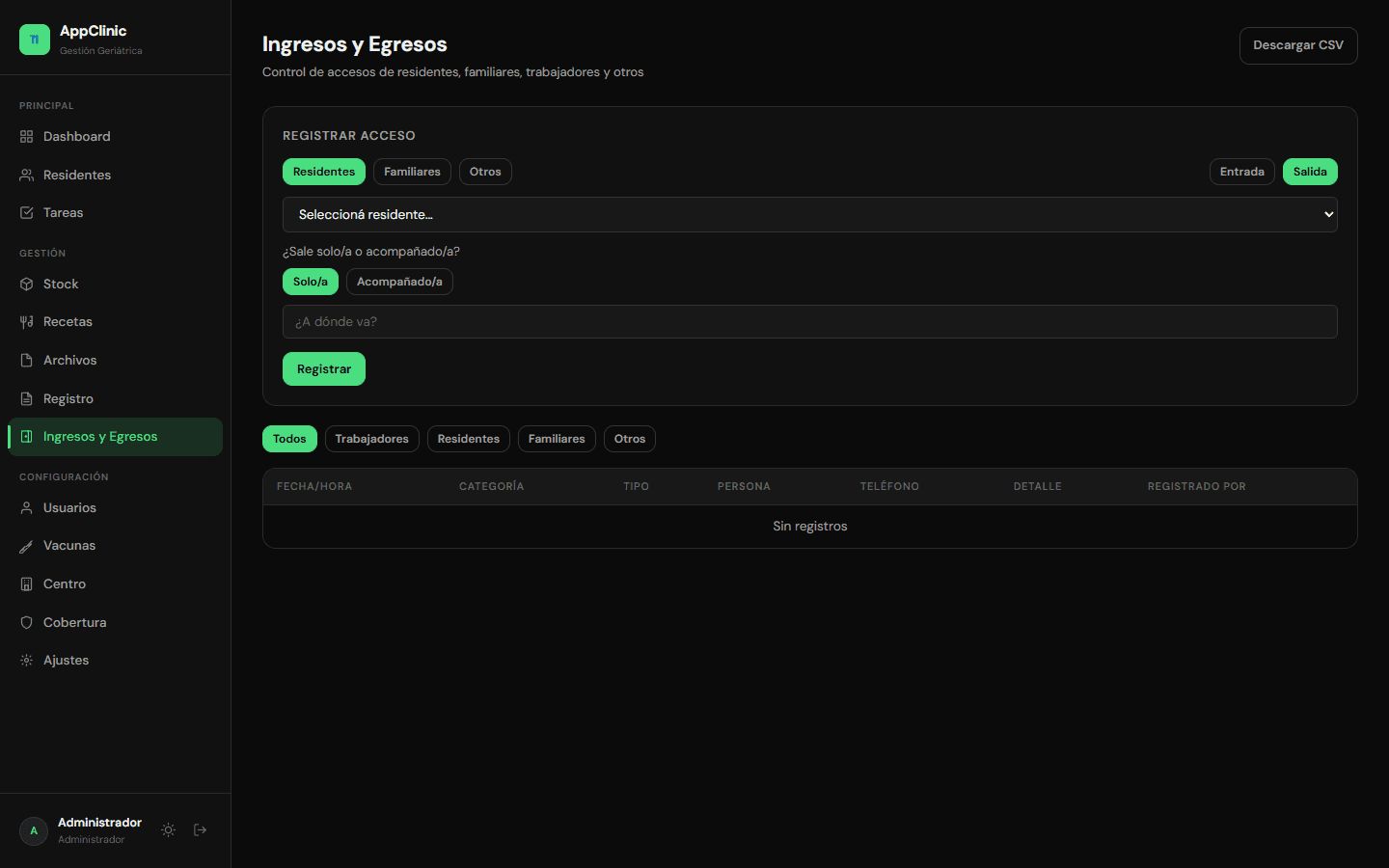Click the Cobertura shield icon
The height and width of the screenshot is (868, 1389).
tap(27, 623)
